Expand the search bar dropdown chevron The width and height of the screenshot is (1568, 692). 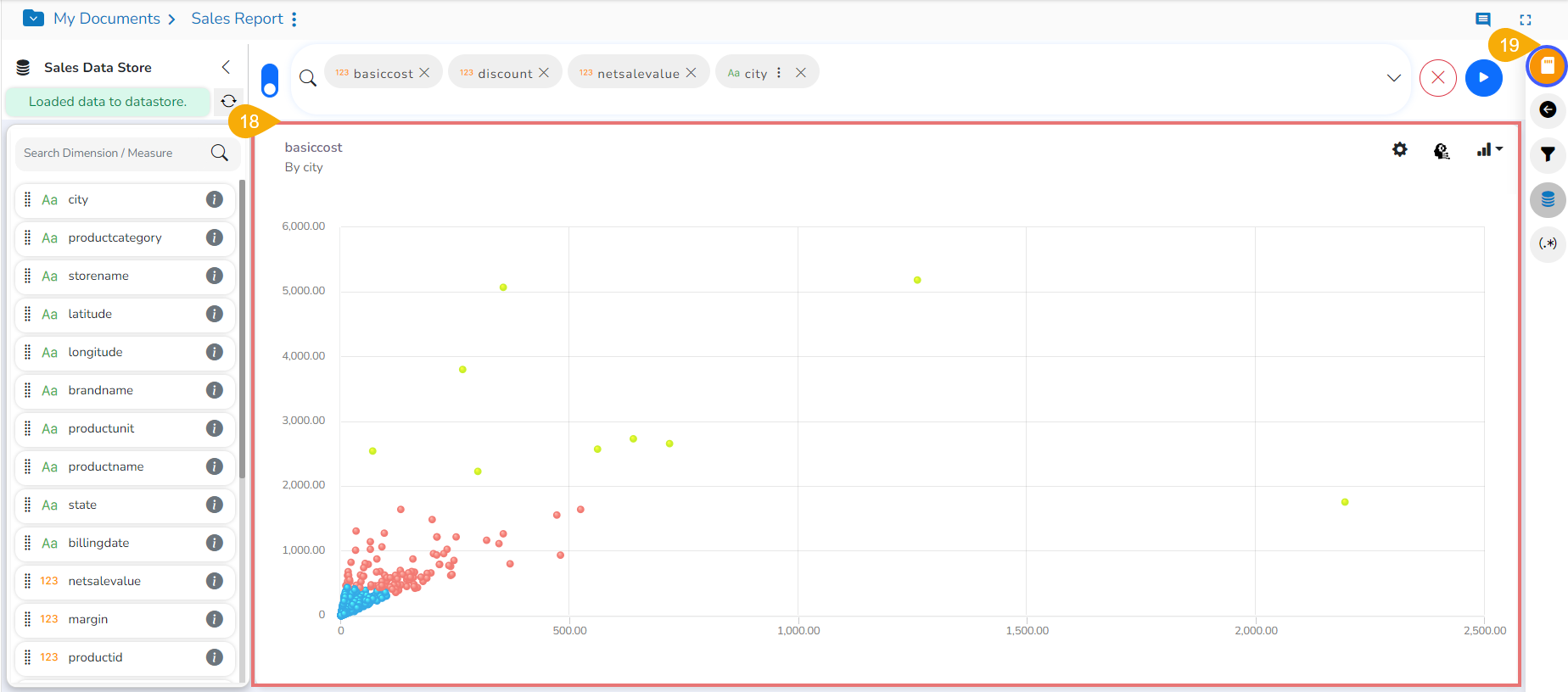coord(1393,78)
